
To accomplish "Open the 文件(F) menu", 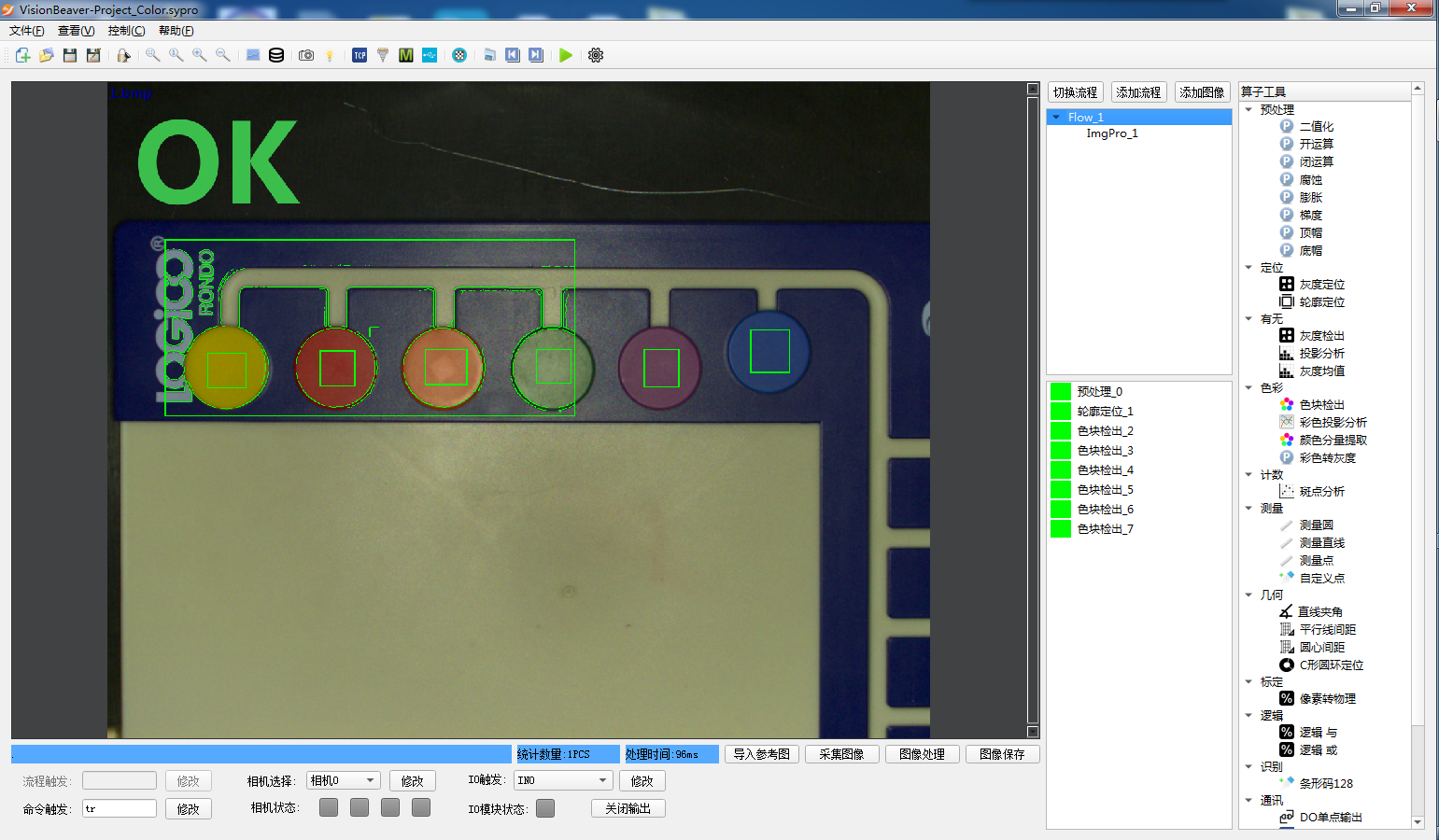I will pyautogui.click(x=27, y=31).
